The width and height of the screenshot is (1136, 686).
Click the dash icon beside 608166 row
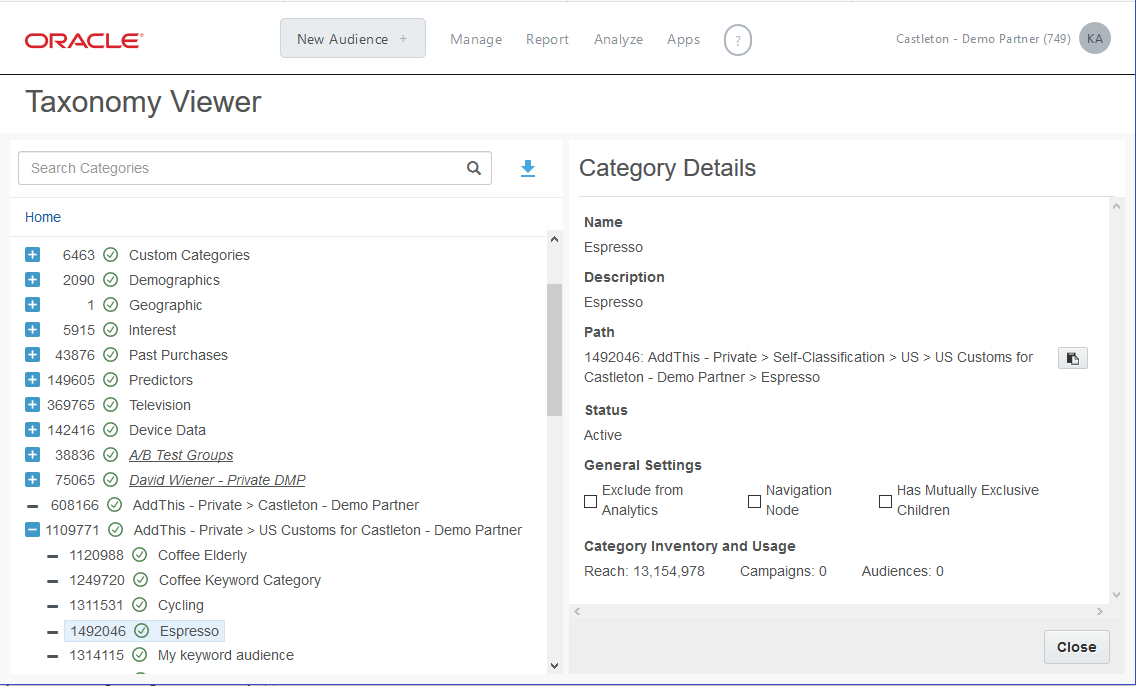(x=33, y=506)
